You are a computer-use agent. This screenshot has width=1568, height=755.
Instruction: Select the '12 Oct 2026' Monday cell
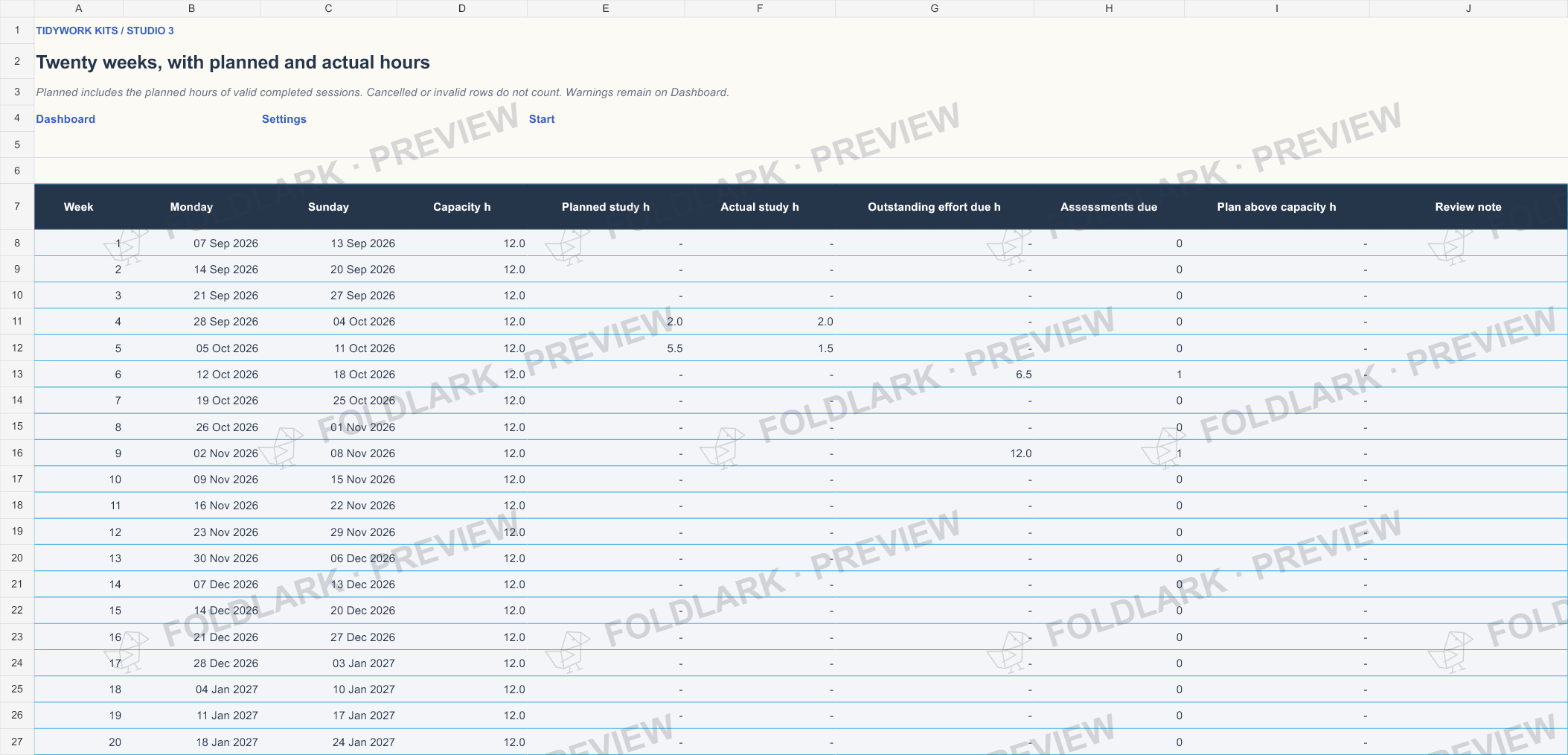coord(191,375)
